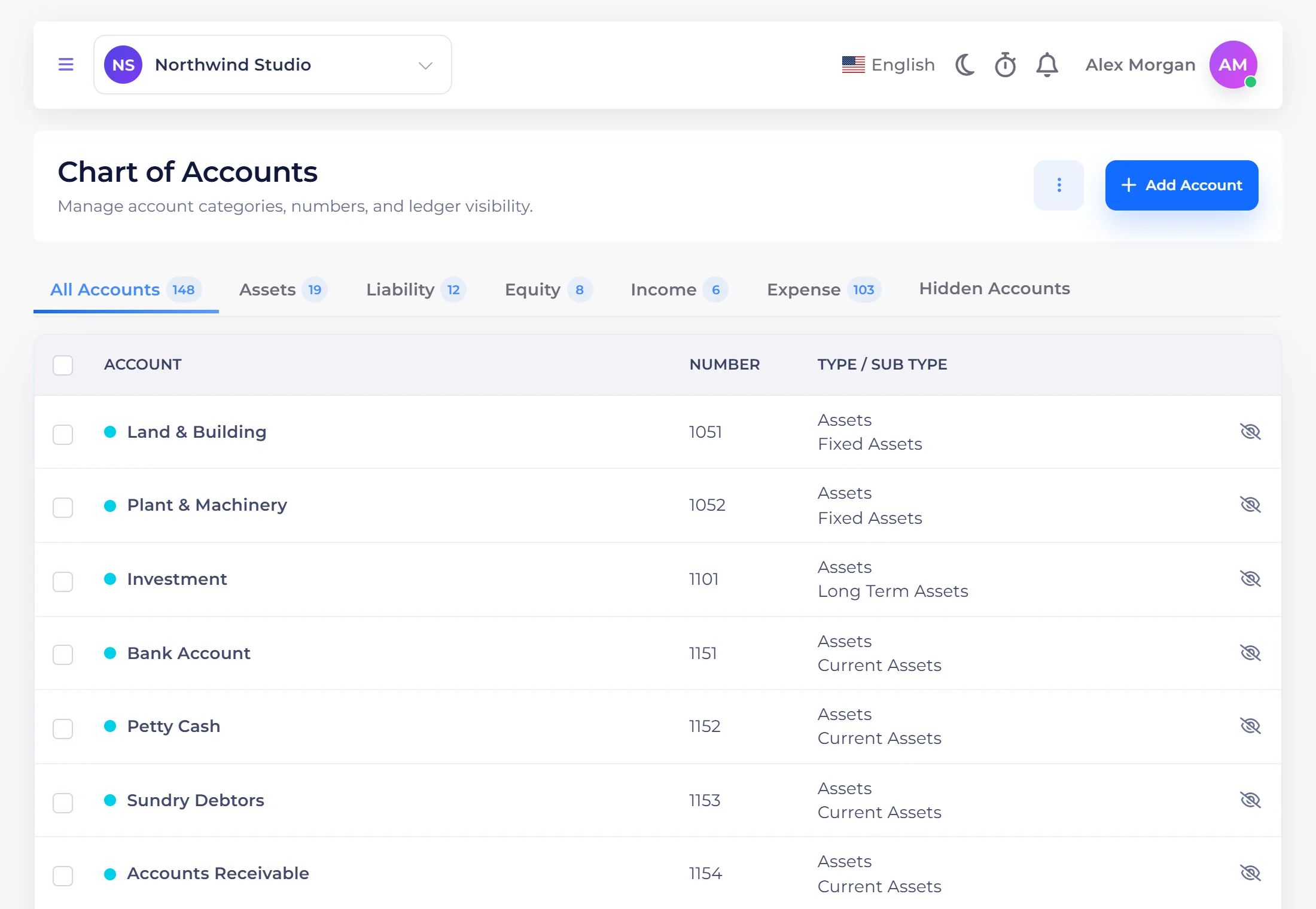1316x909 pixels.
Task: Hide the Petty Cash account
Action: coord(1250,726)
